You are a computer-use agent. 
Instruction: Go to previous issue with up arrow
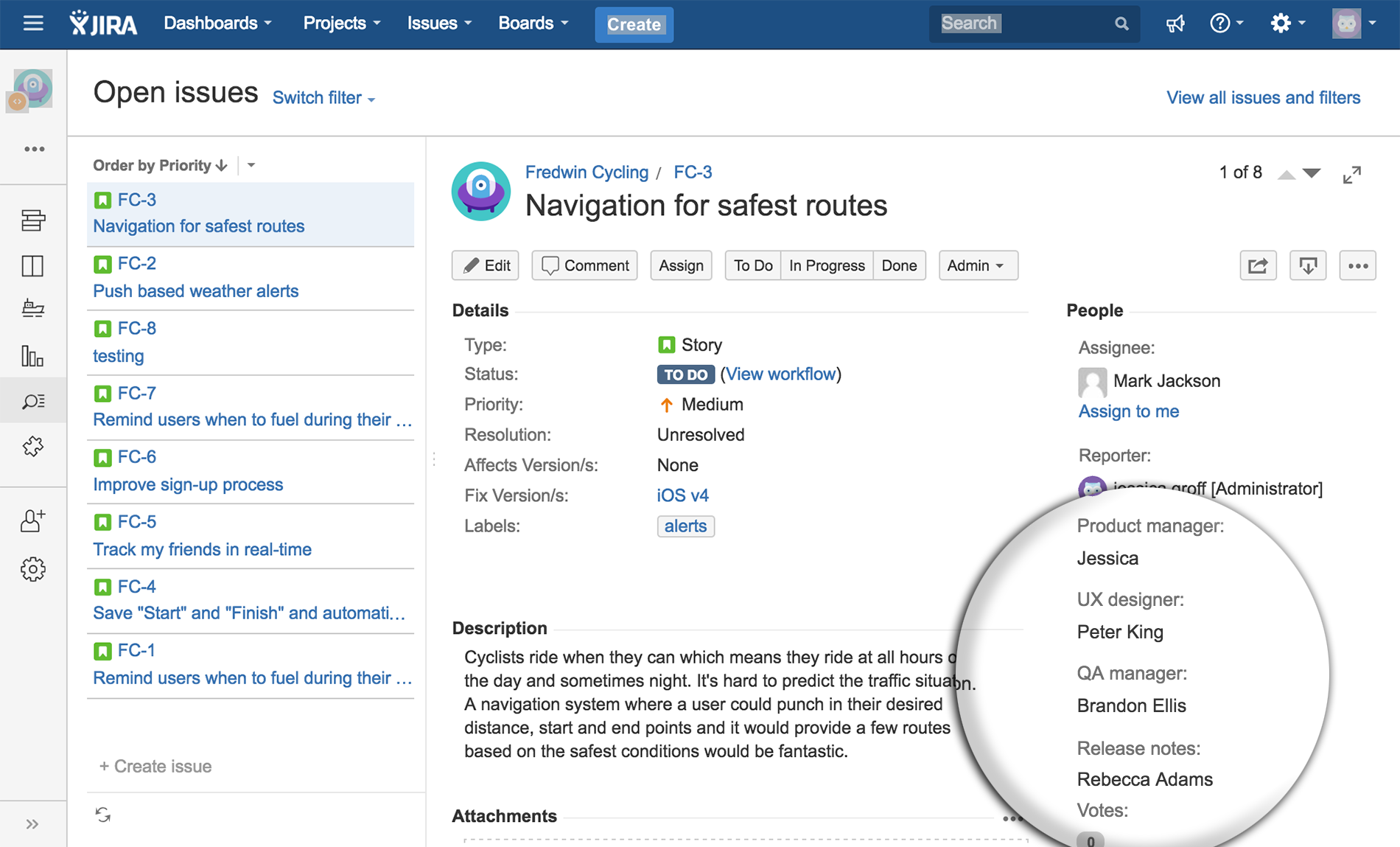[1287, 175]
